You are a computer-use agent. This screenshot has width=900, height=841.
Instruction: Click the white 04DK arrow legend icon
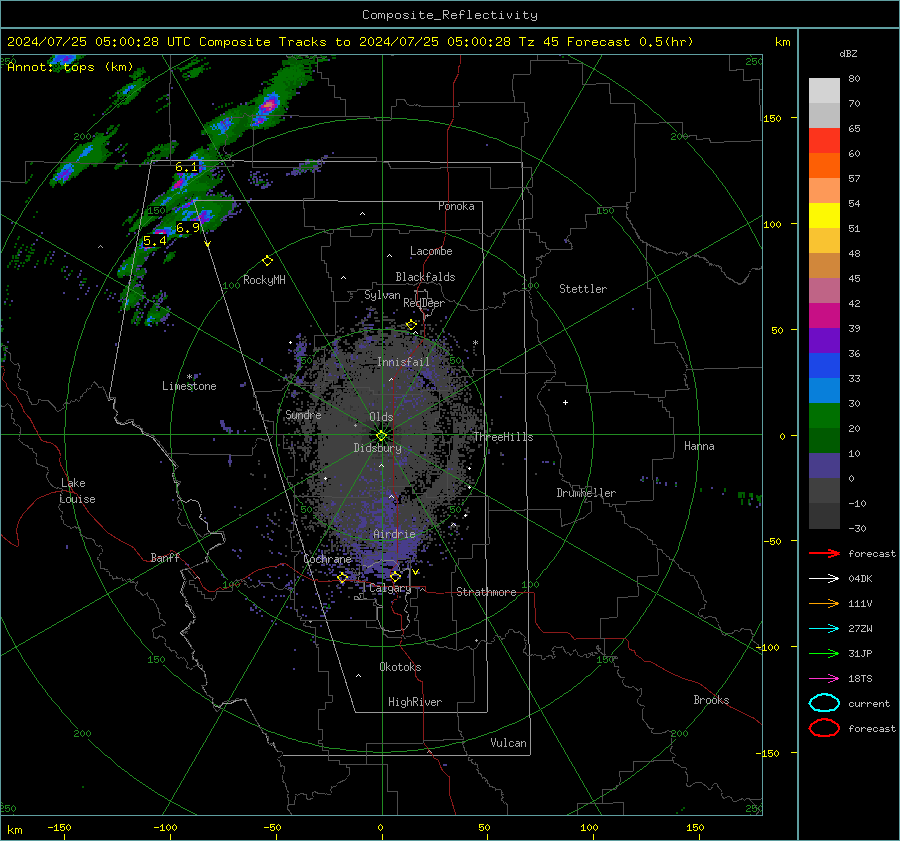coord(824,578)
